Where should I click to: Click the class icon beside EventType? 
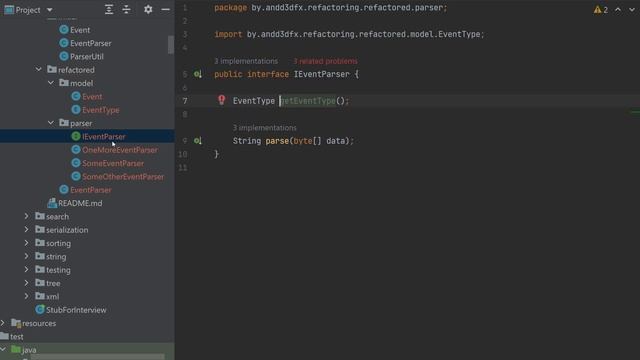[76, 110]
